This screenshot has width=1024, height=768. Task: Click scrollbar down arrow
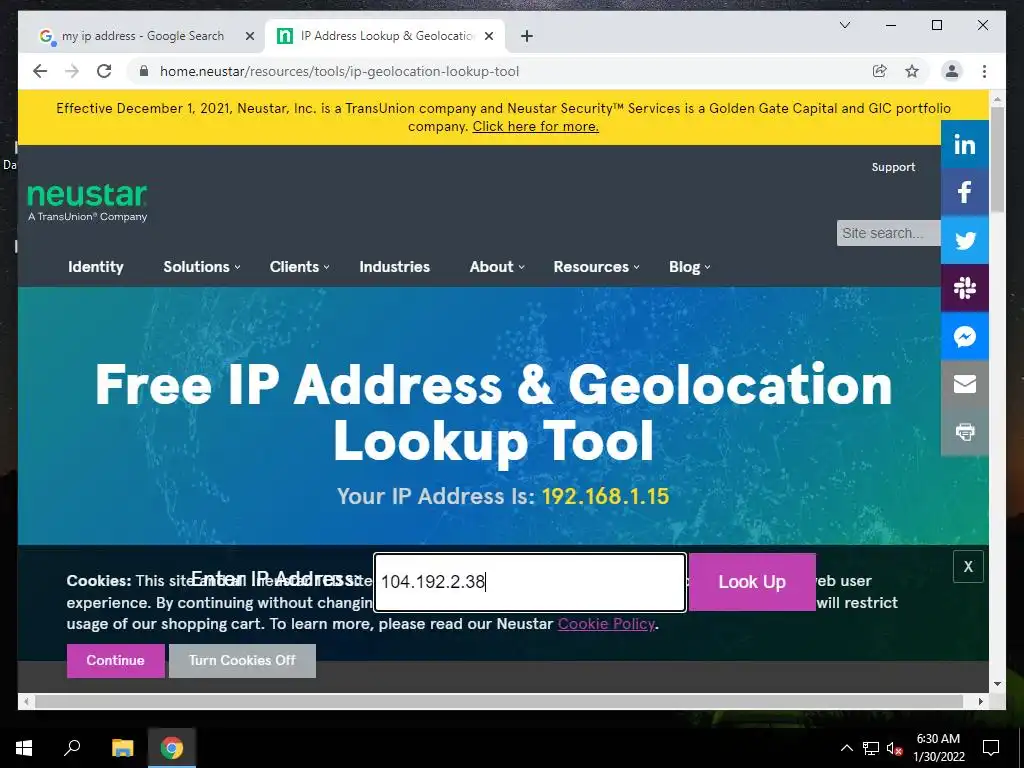point(997,684)
